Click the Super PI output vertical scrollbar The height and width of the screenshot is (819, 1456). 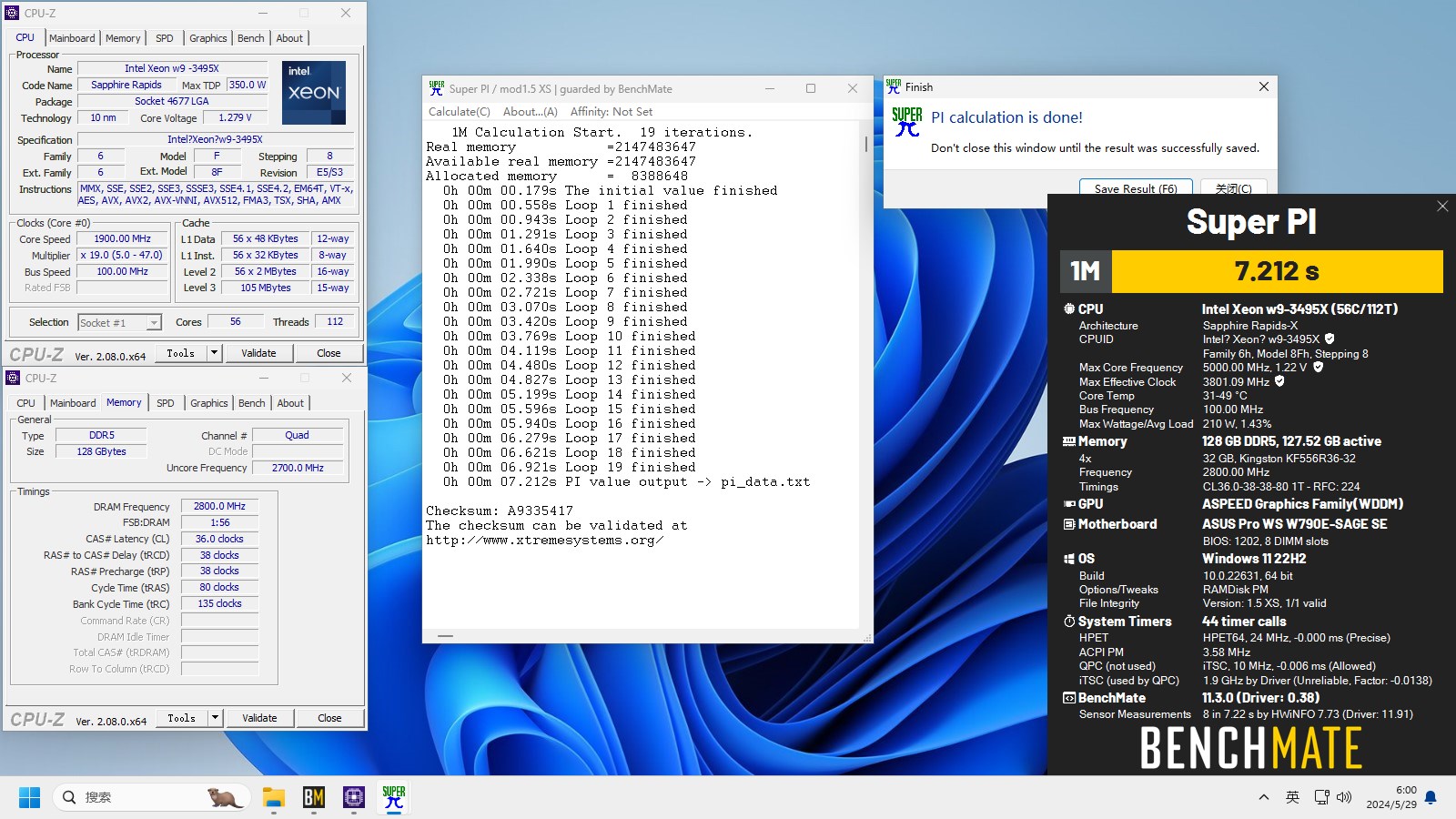(x=865, y=373)
